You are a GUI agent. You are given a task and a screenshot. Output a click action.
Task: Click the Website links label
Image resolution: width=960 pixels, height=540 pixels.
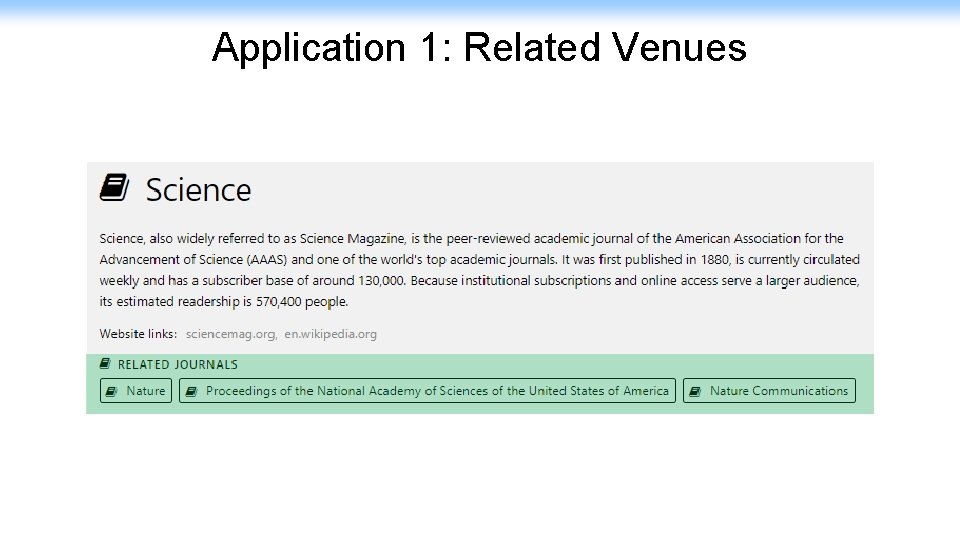coord(138,334)
